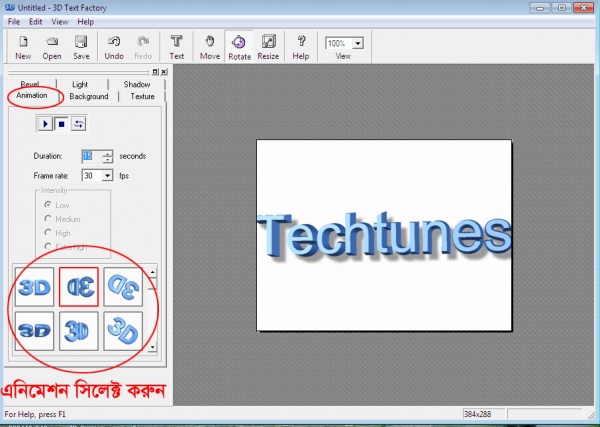Click the Help toolbar icon
Image resolution: width=600 pixels, height=427 pixels.
(x=301, y=47)
